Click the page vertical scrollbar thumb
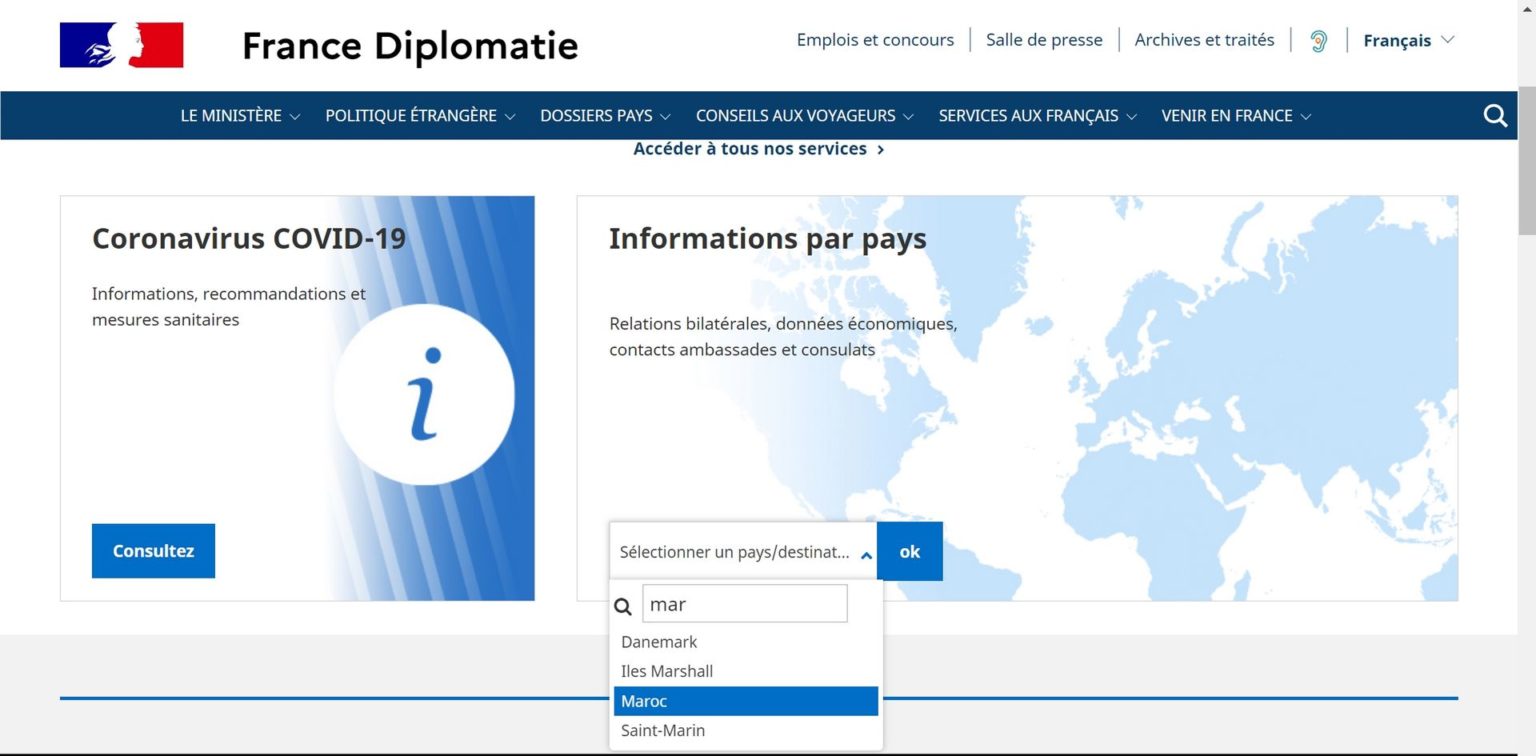The height and width of the screenshot is (756, 1536). [1526, 160]
